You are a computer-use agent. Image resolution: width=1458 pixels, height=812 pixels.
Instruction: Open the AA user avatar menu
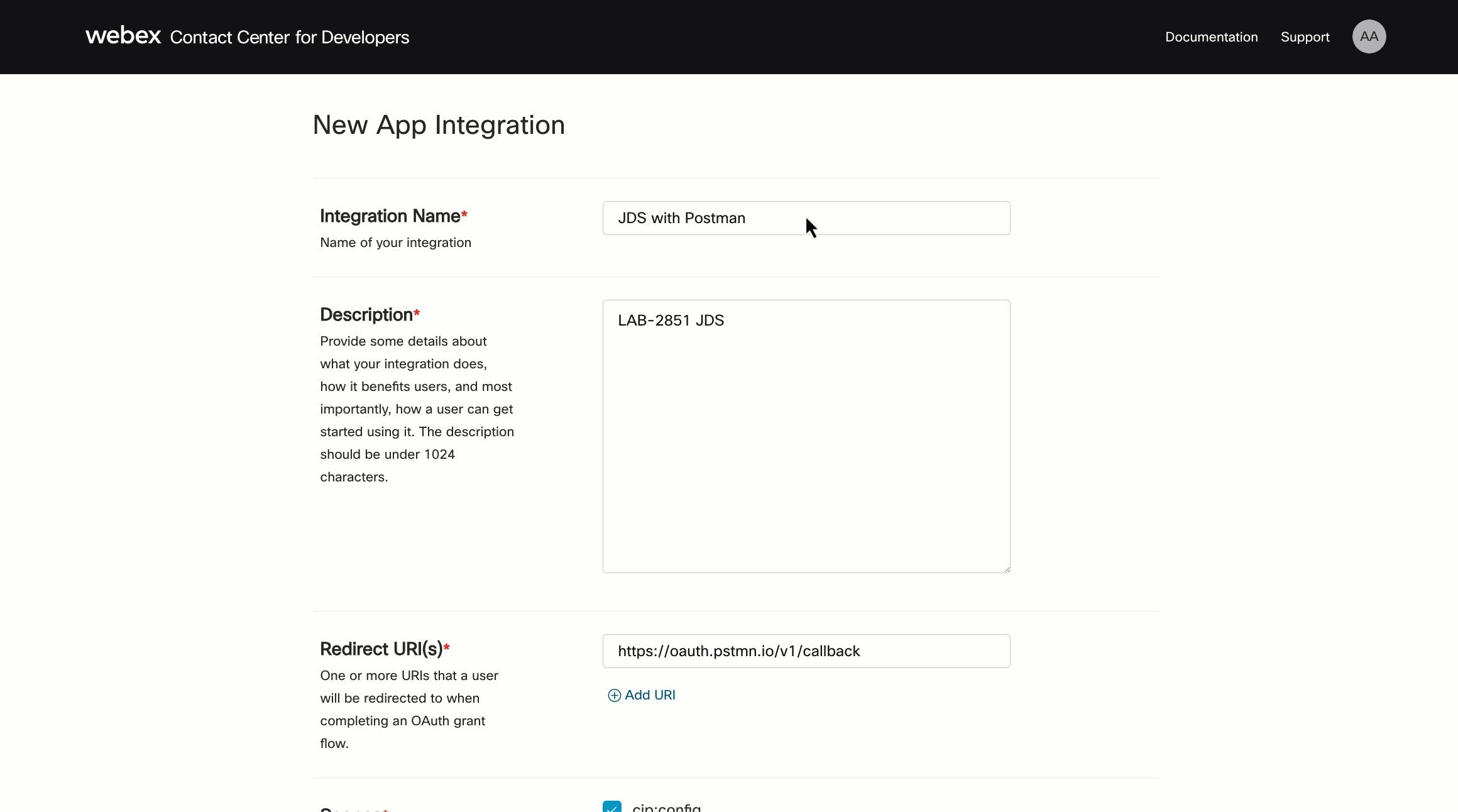[x=1369, y=36]
